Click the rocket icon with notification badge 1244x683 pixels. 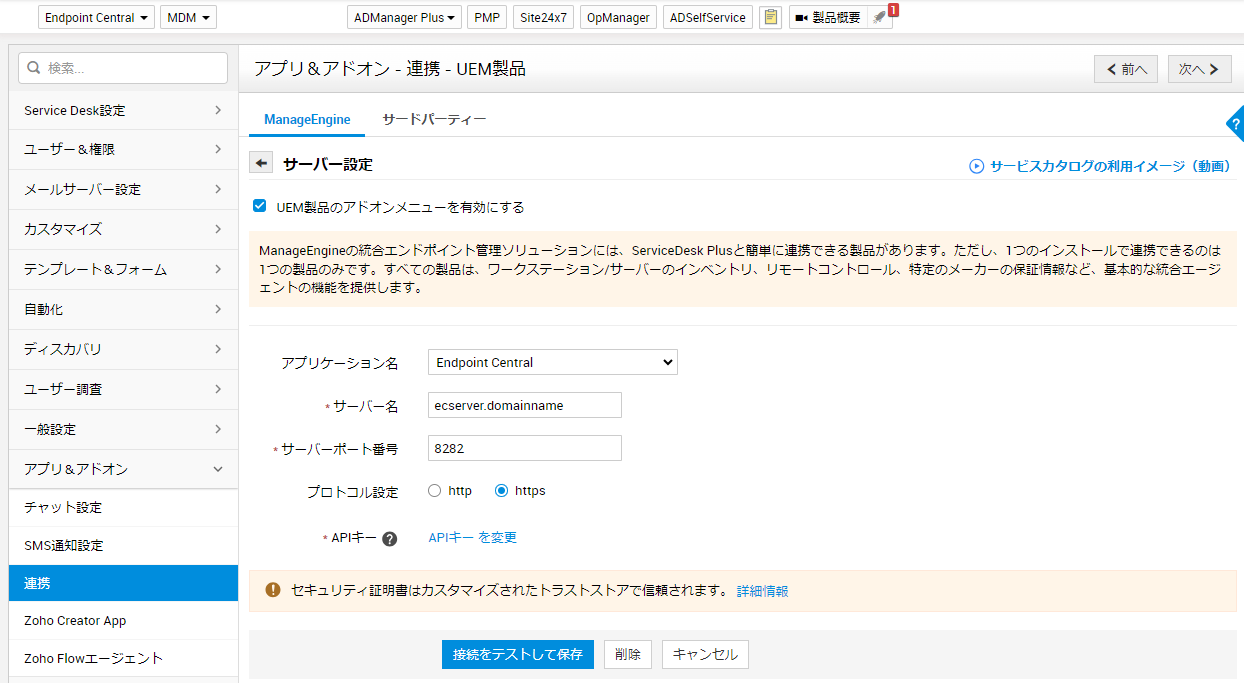point(879,18)
